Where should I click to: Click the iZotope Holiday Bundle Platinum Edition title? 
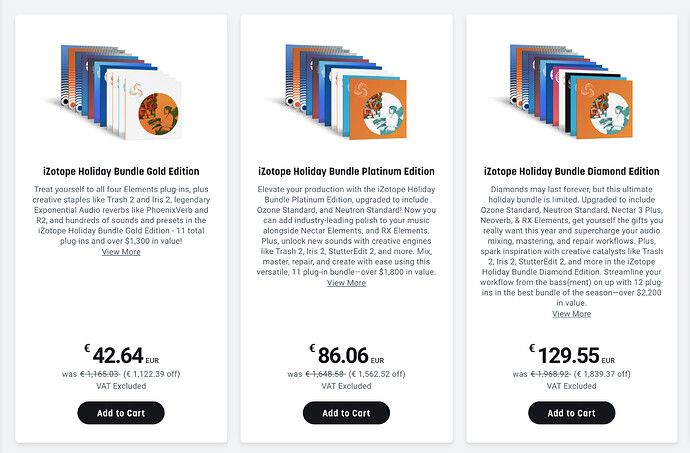point(346,171)
